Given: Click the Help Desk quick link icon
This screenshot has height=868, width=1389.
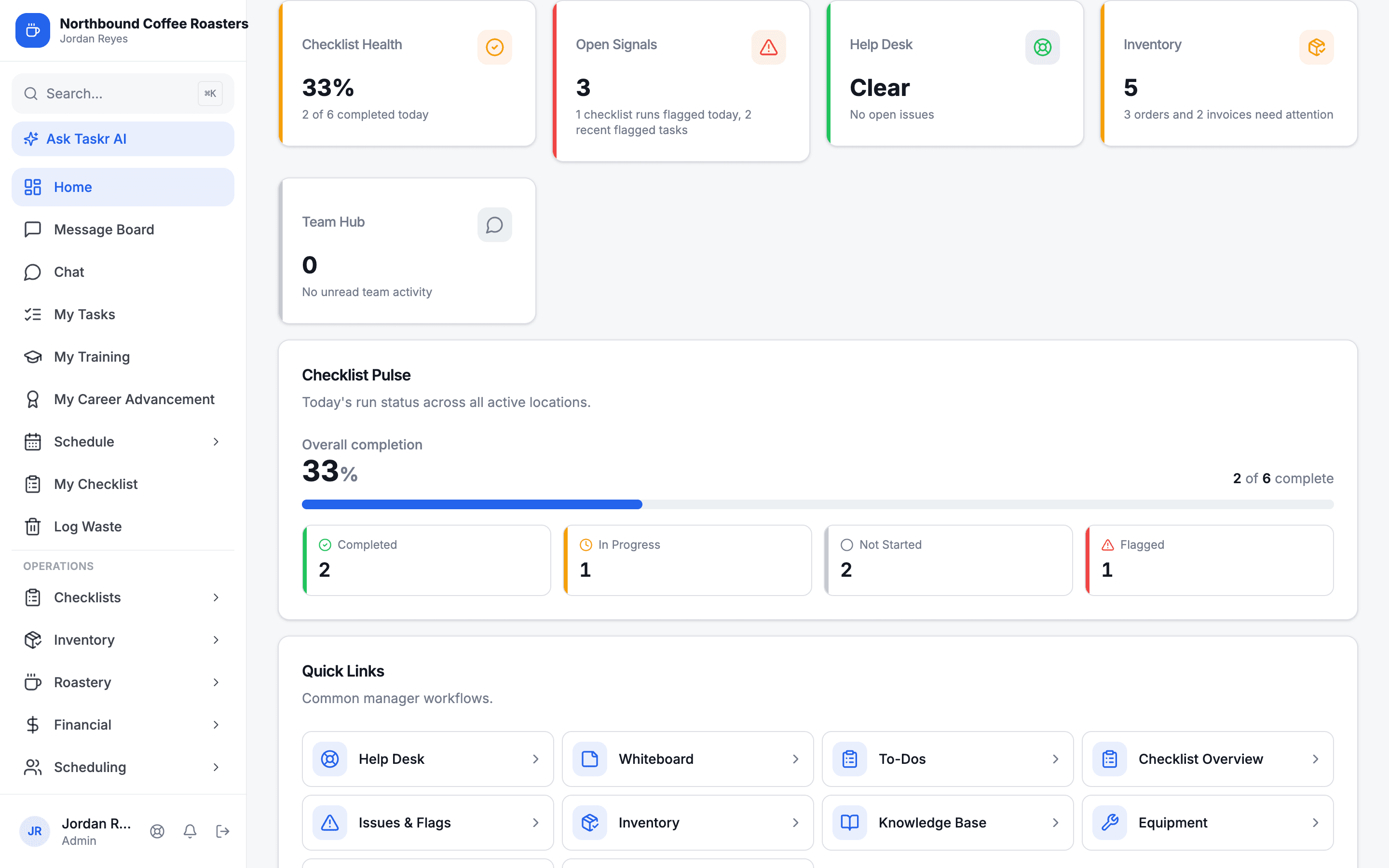Looking at the screenshot, I should pyautogui.click(x=329, y=759).
